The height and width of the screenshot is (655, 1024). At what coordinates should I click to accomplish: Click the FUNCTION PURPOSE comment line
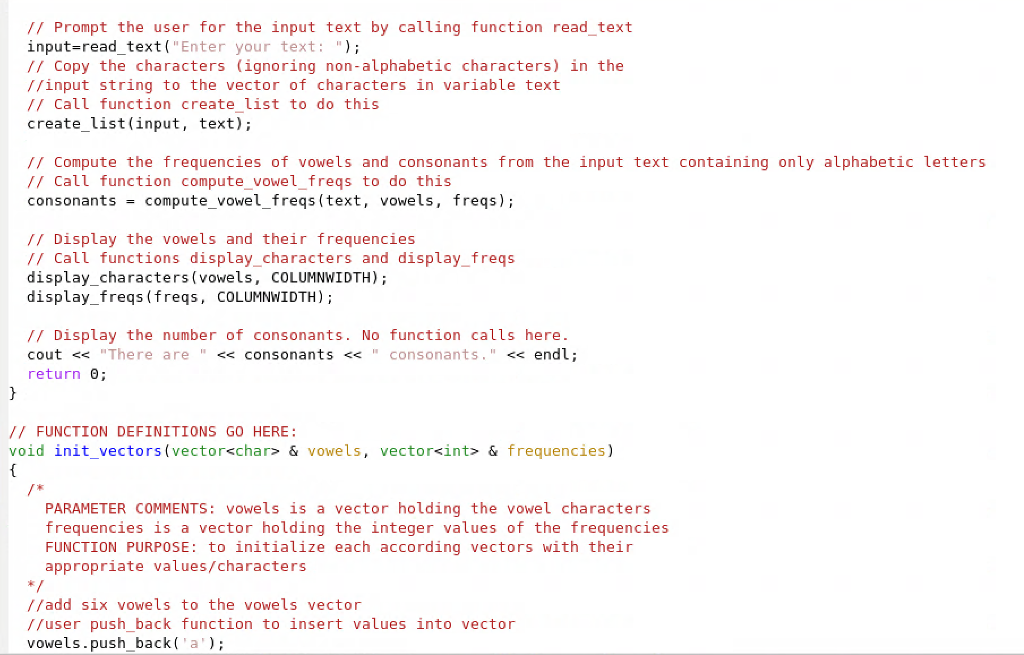(x=338, y=547)
